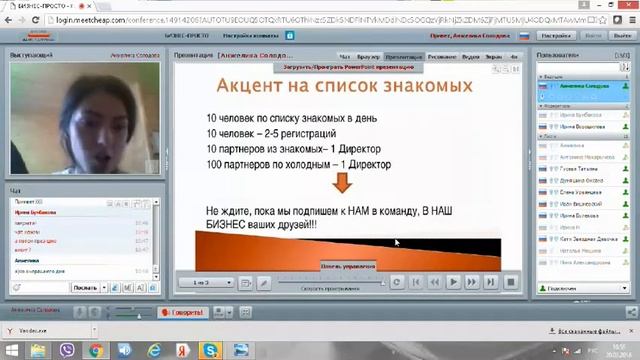Click the Послать send button in chat
This screenshot has height=360, width=640.
pos(85,288)
